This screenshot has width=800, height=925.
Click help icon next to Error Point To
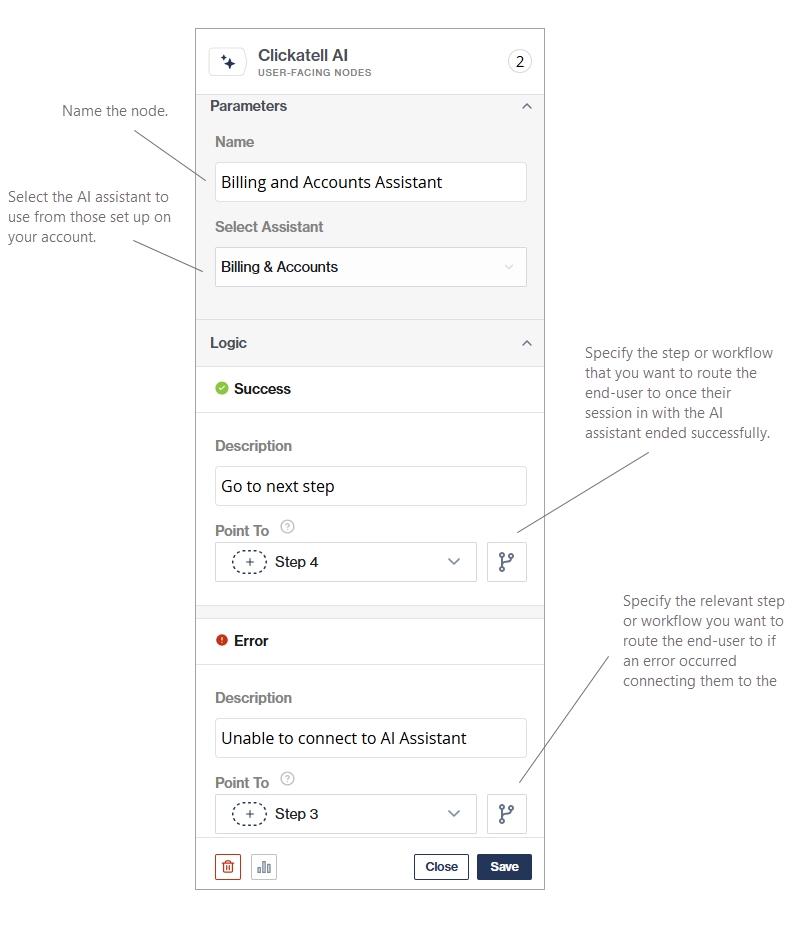[x=287, y=779]
